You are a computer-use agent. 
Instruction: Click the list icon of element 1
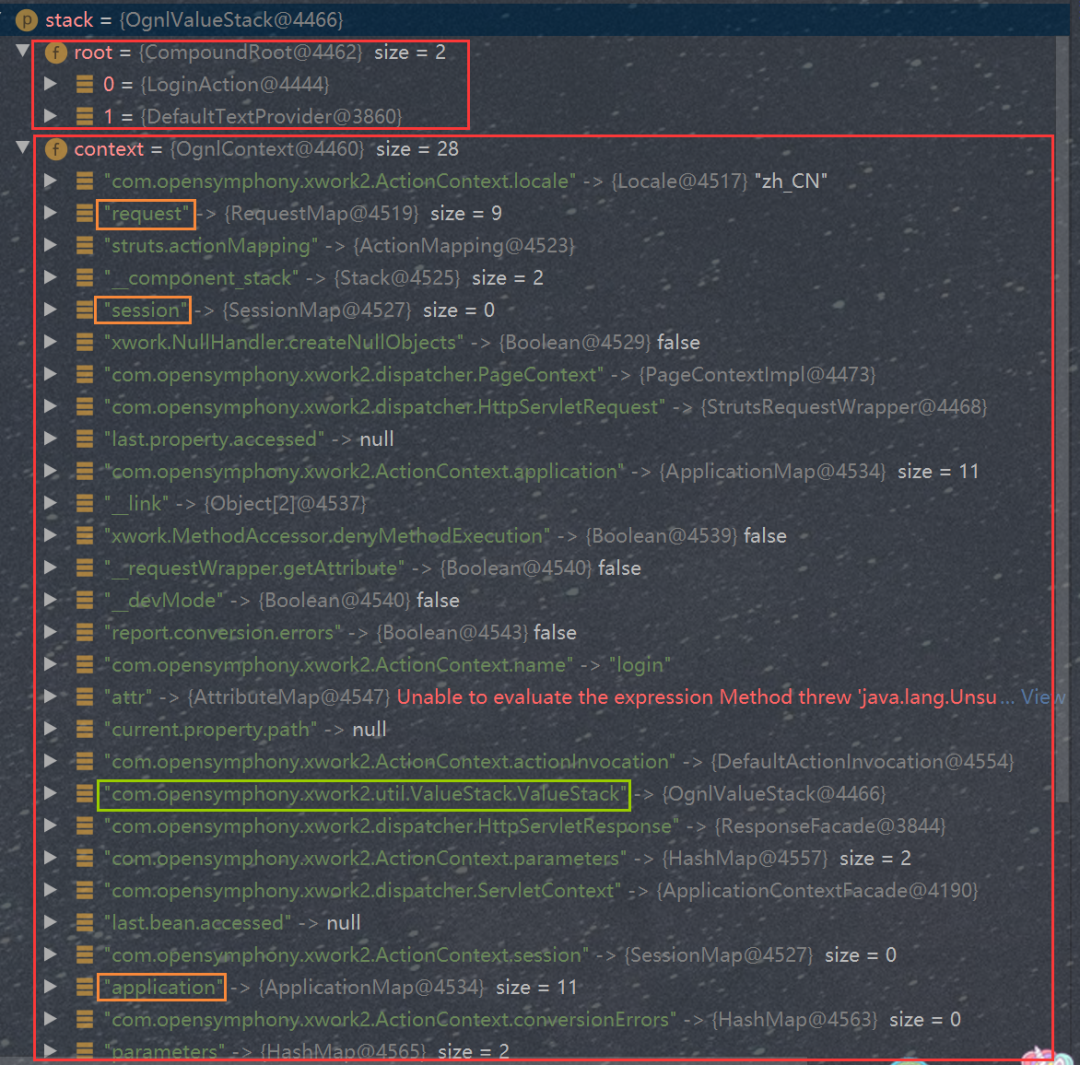tap(85, 116)
